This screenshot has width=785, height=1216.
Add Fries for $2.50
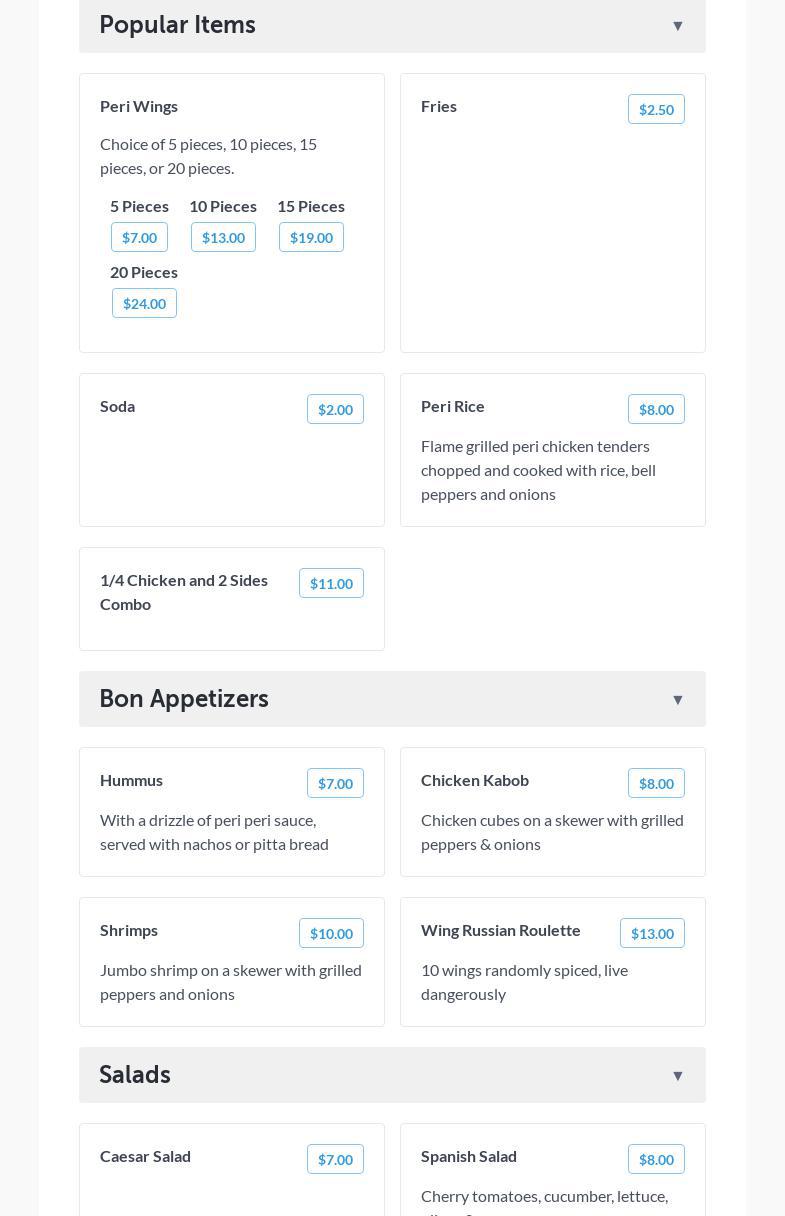tap(656, 110)
